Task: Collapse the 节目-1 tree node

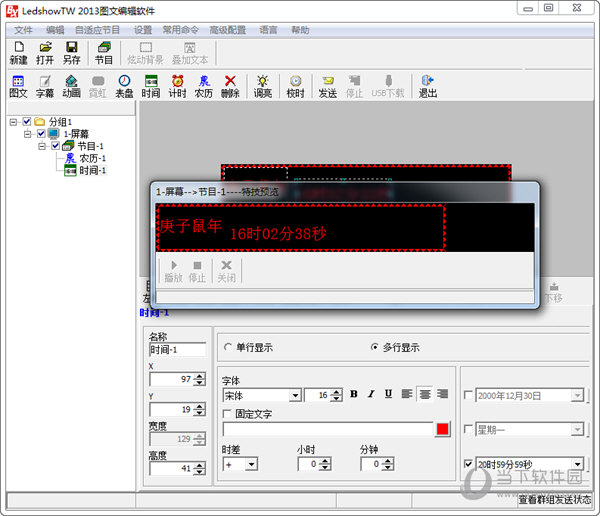Action: pyautogui.click(x=42, y=146)
